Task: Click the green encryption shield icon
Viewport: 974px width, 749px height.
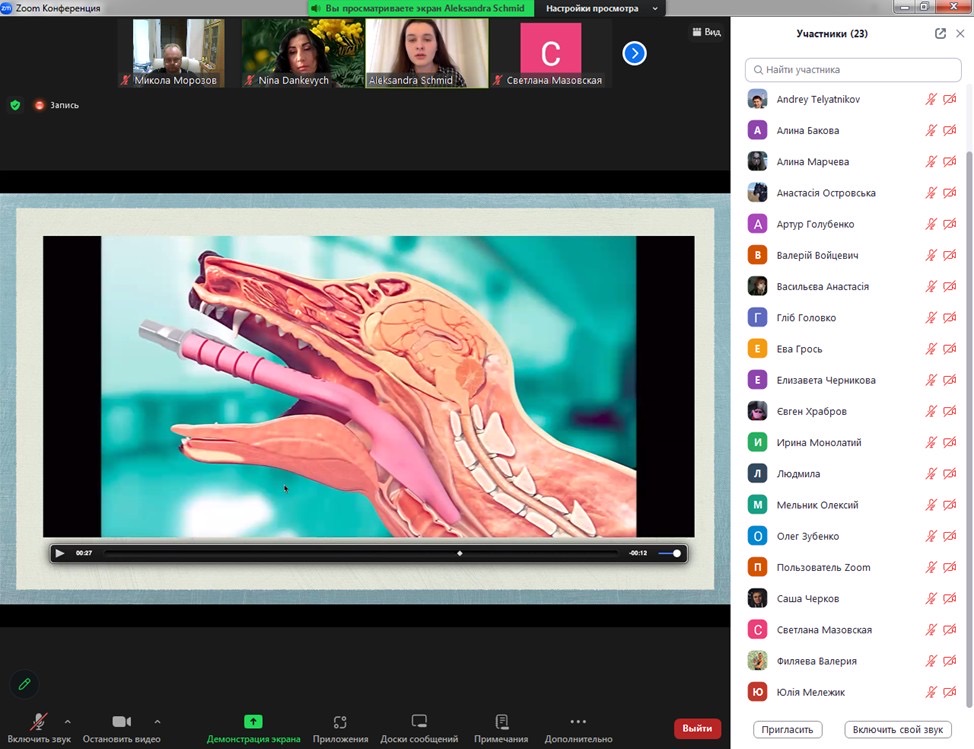Action: (15, 105)
